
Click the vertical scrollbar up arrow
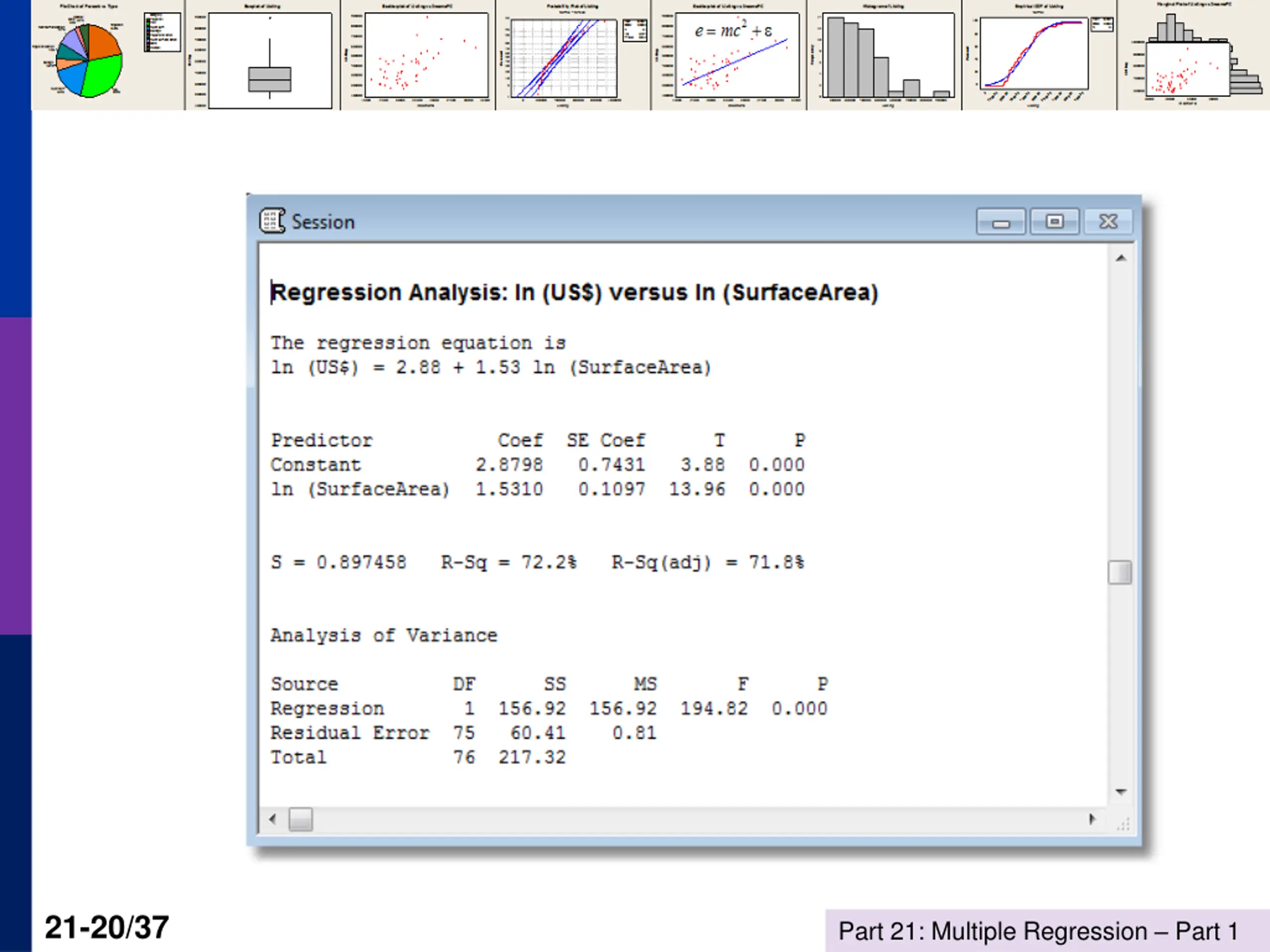click(x=1120, y=259)
